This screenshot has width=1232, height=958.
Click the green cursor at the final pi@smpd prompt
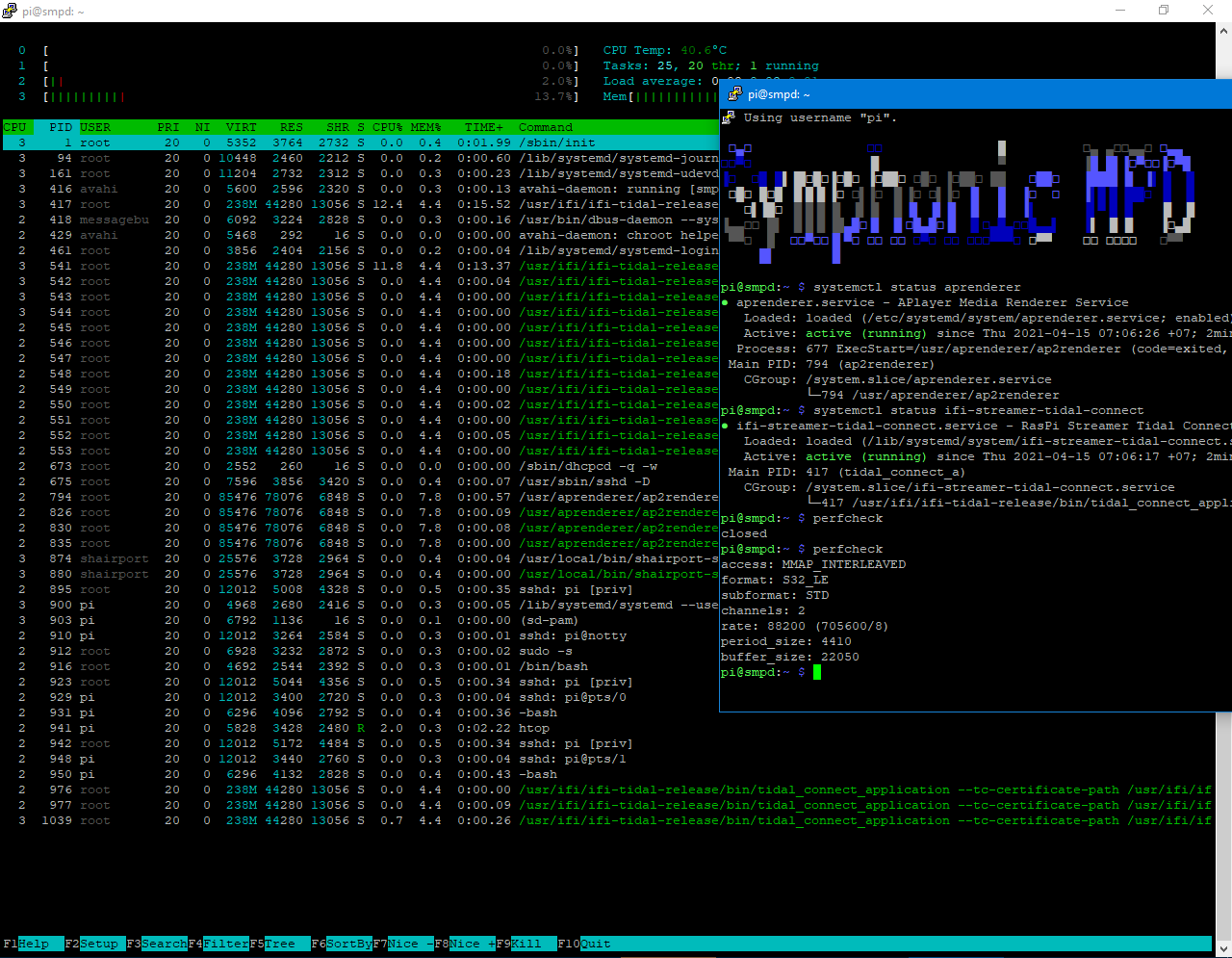pos(817,672)
